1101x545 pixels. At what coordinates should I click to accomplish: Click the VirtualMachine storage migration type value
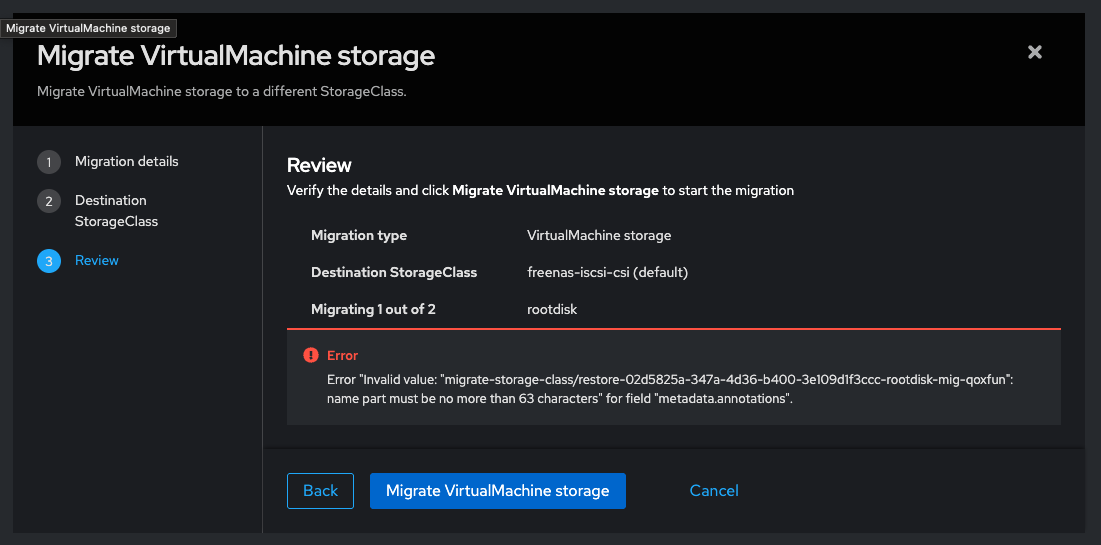click(x=599, y=235)
